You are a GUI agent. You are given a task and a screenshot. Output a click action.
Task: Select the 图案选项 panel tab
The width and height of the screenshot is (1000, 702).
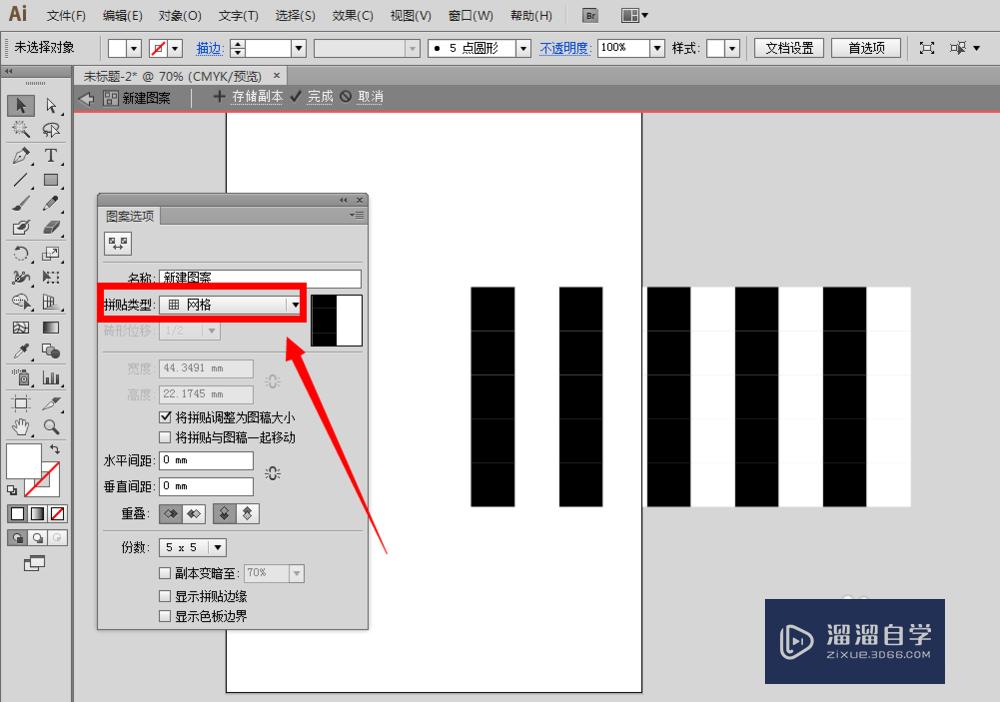coord(130,216)
